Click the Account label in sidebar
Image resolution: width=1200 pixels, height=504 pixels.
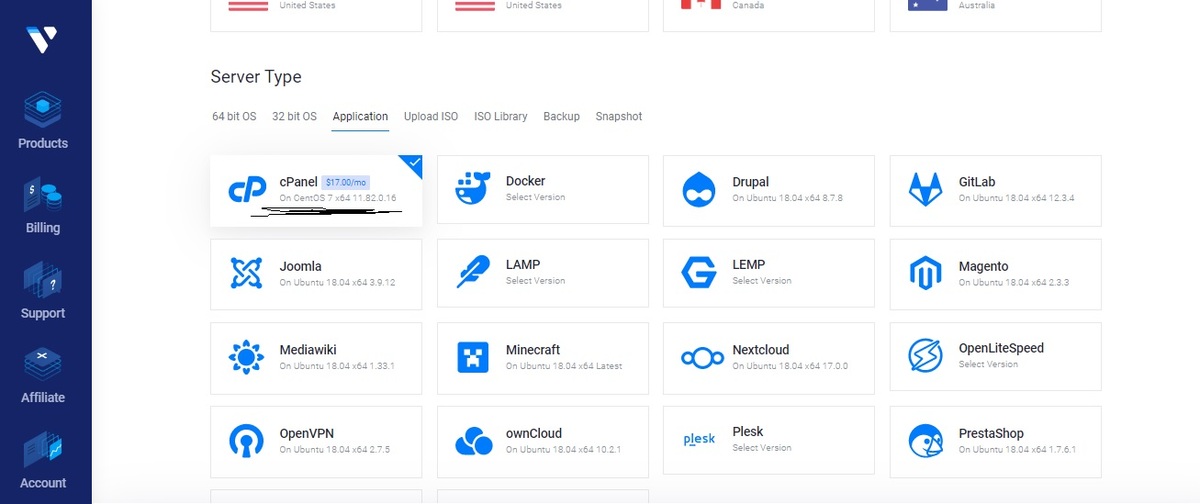43,483
